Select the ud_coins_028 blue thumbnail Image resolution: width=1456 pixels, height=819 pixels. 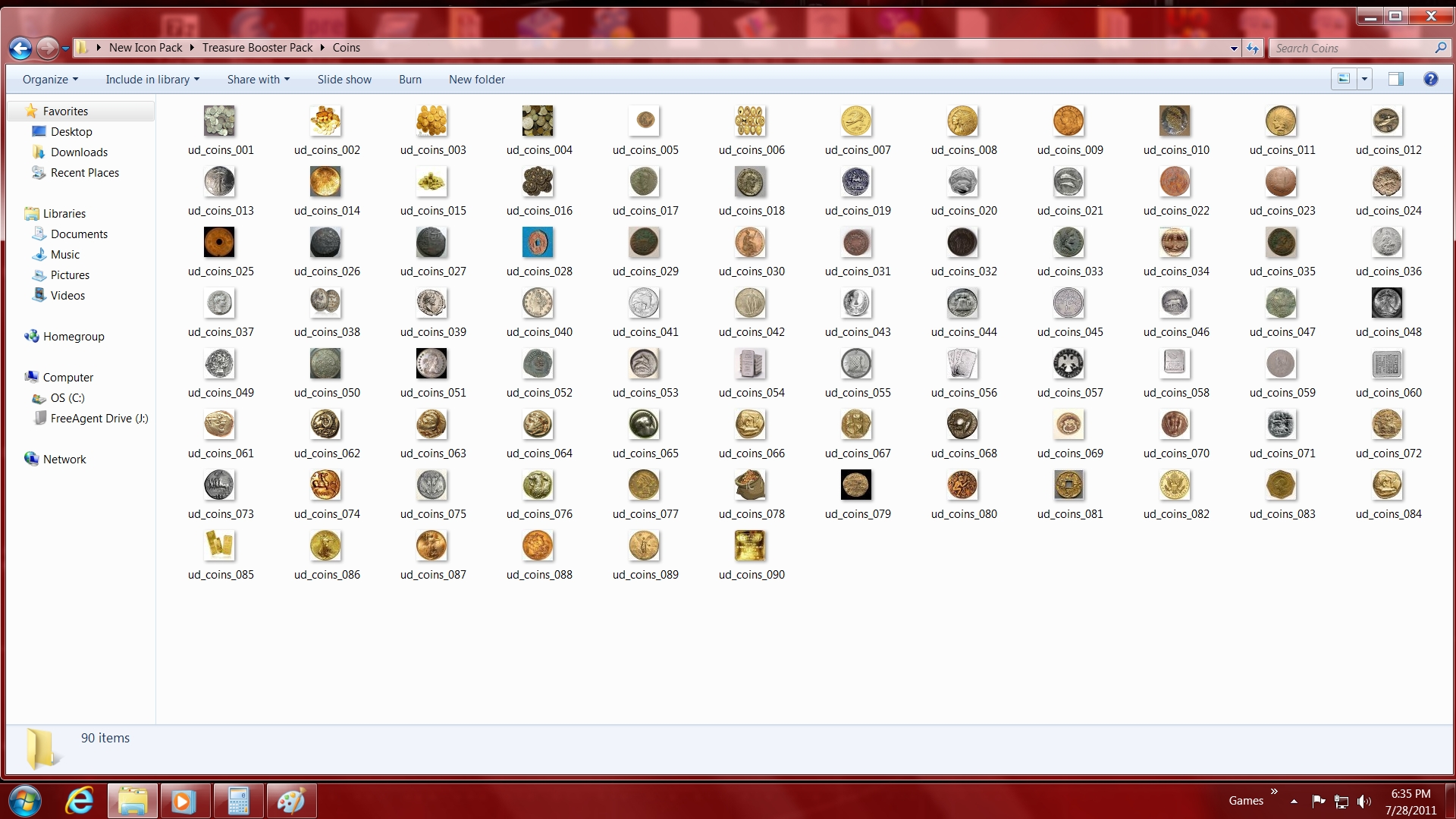(538, 243)
